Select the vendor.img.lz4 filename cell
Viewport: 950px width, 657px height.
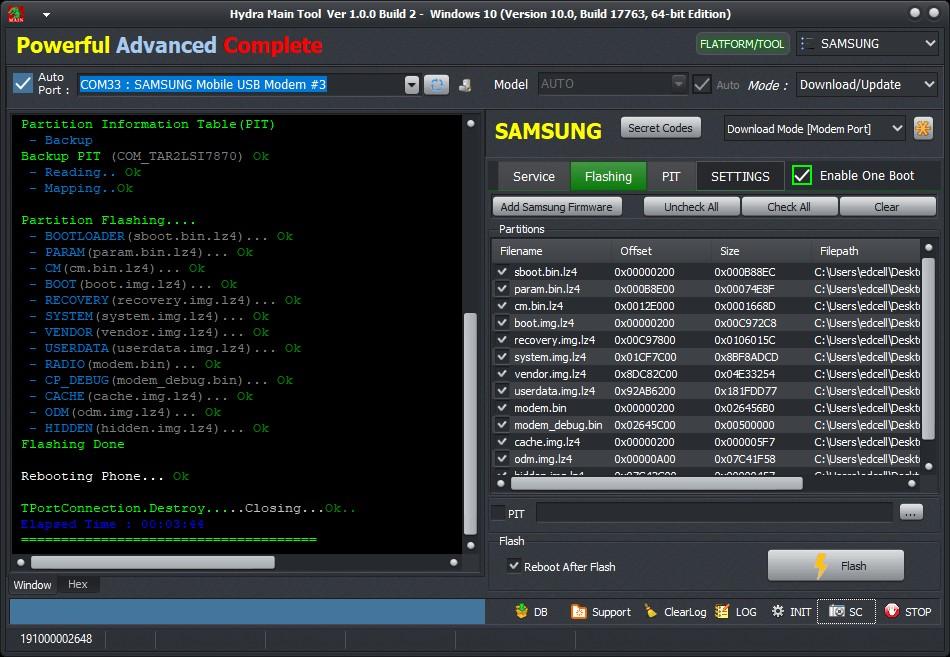pos(550,374)
